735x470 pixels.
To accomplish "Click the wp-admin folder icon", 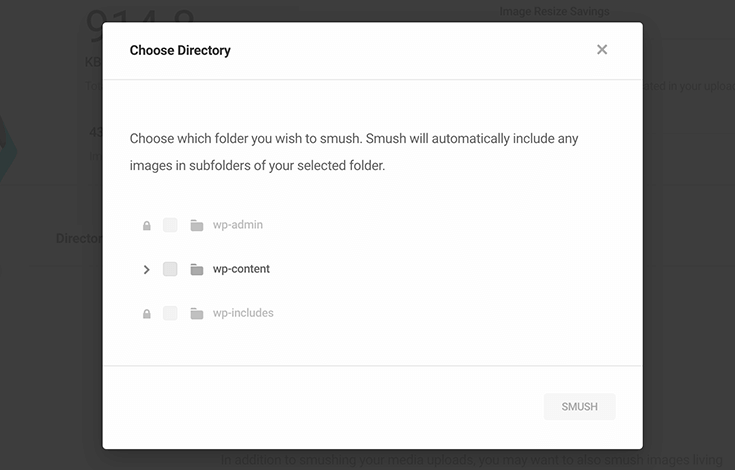I will pyautogui.click(x=197, y=225).
